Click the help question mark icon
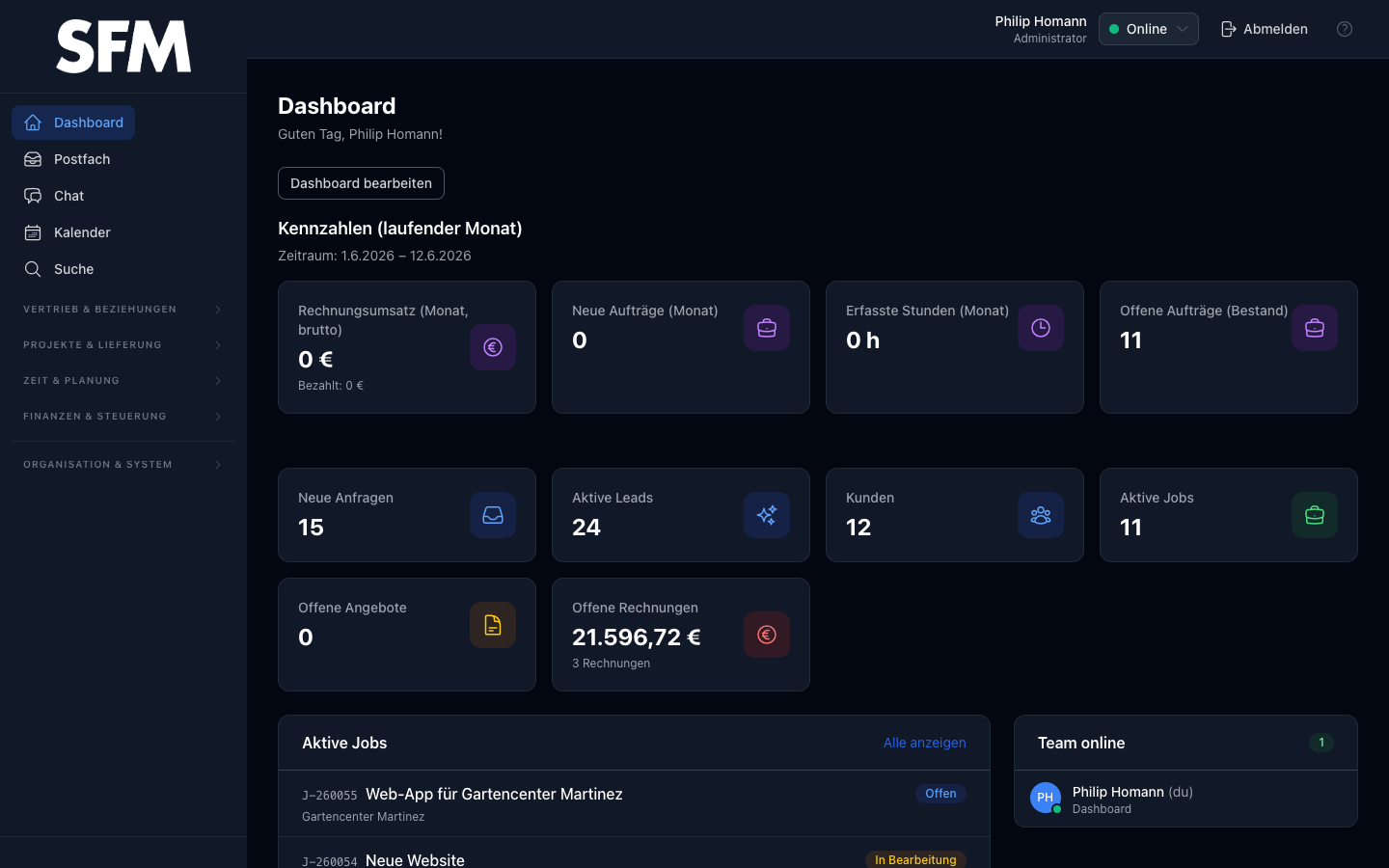The width and height of the screenshot is (1389, 868). (1345, 29)
